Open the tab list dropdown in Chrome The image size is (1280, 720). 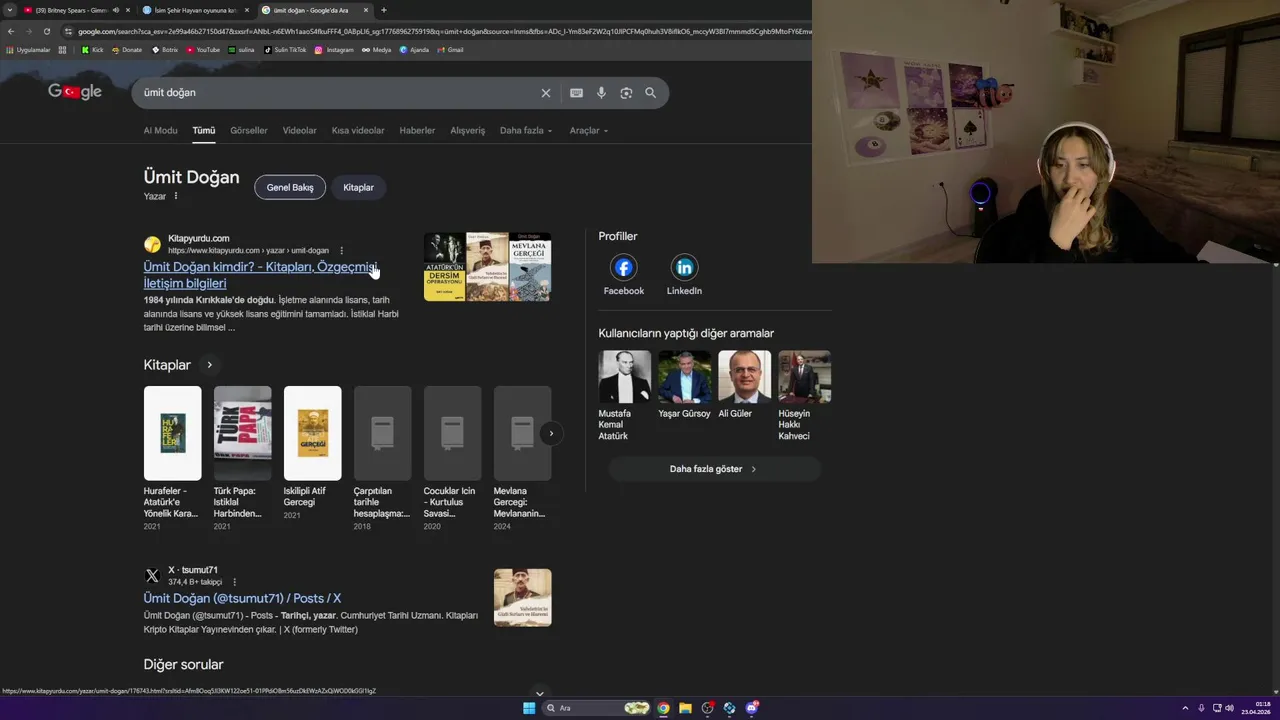click(x=10, y=10)
